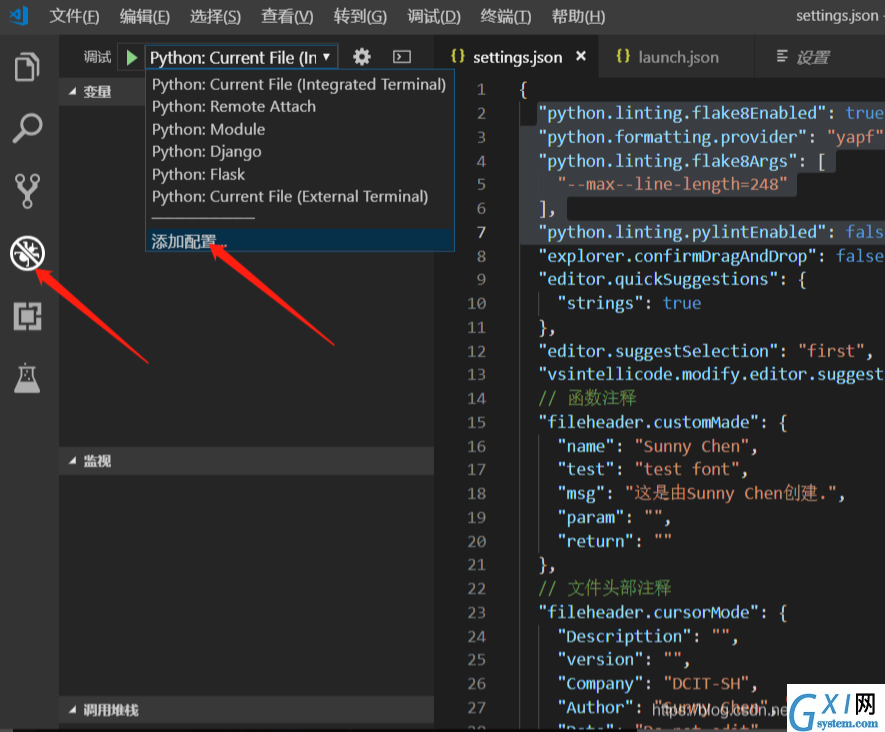
Task: Click the "DCIT-SH" company value
Action: pos(706,683)
